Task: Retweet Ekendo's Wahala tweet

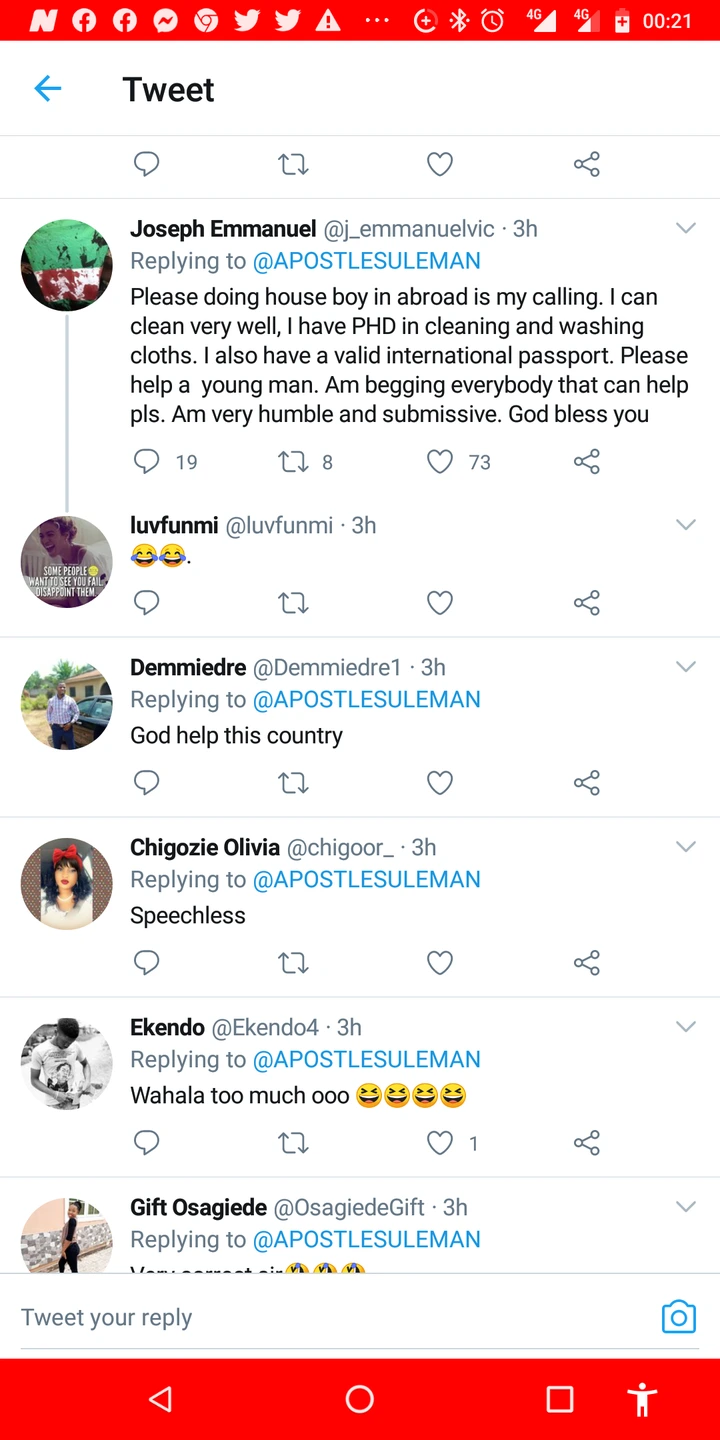Action: click(293, 1142)
